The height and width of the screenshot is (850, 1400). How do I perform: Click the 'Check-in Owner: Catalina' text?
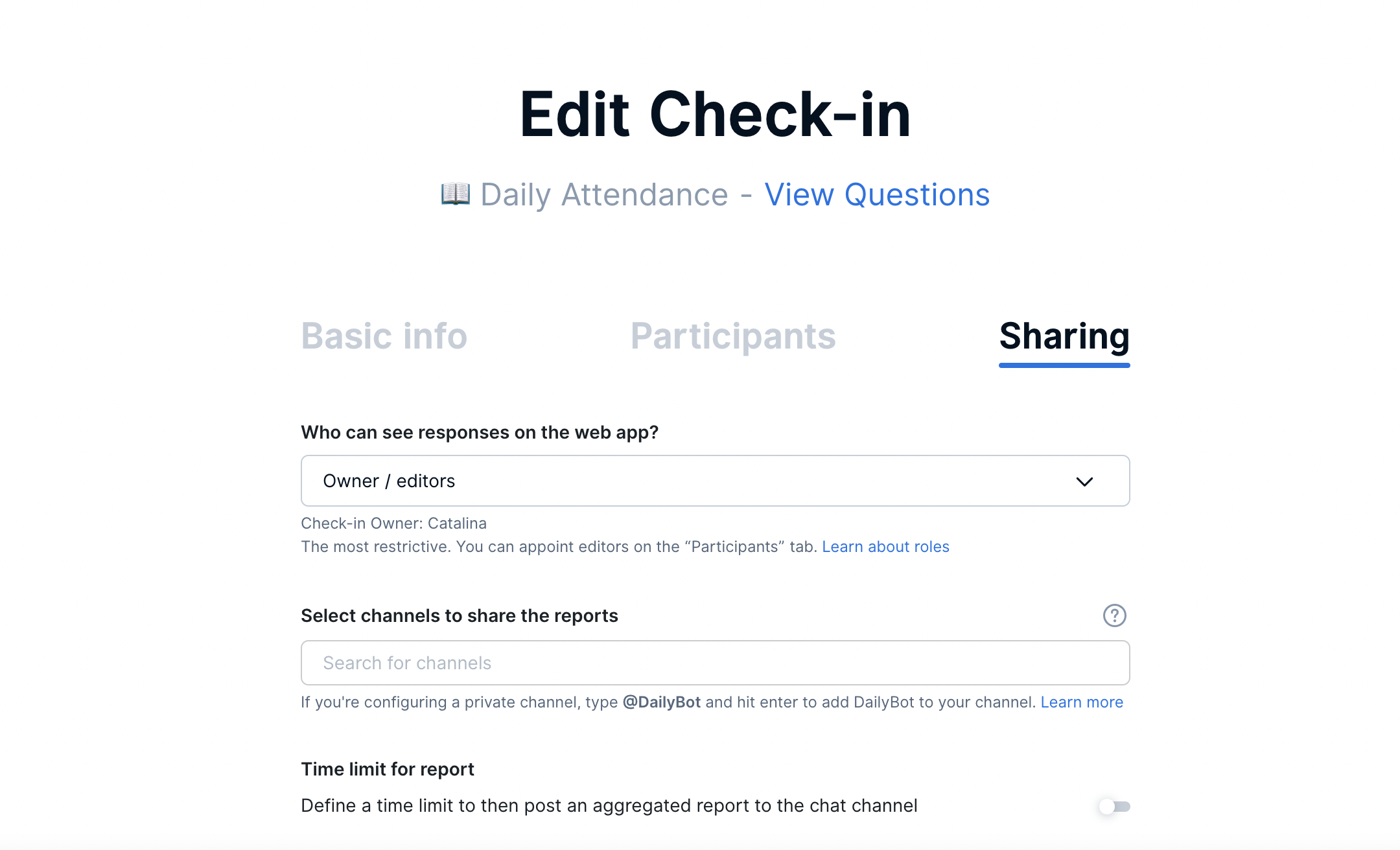(393, 523)
